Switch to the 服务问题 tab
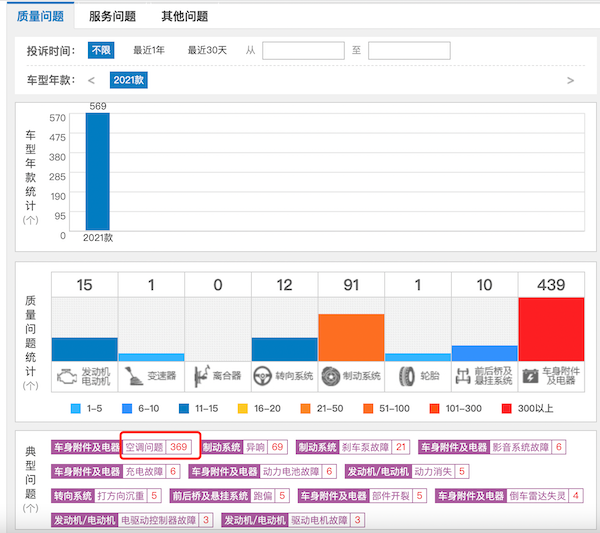 tap(112, 16)
